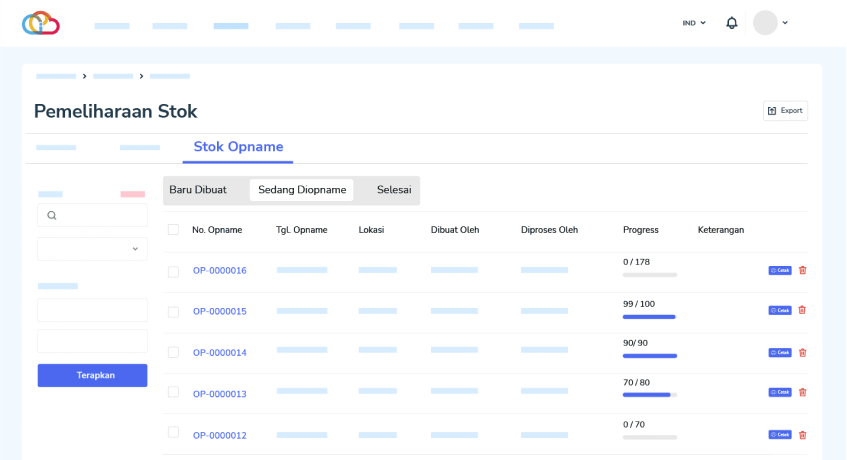Click the Terapkan button

tap(92, 375)
